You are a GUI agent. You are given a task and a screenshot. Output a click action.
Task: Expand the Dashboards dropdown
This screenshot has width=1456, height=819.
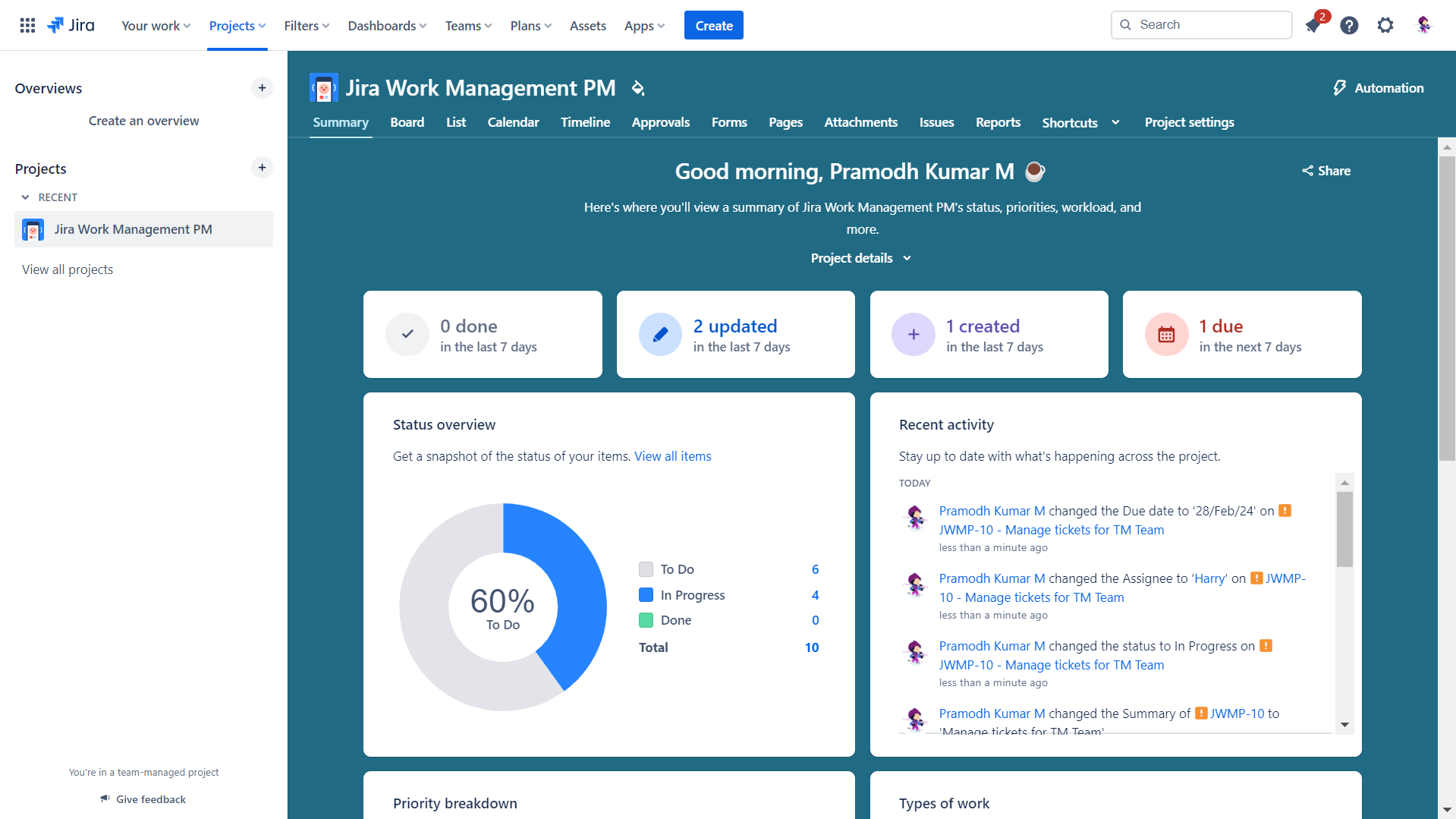click(x=387, y=26)
